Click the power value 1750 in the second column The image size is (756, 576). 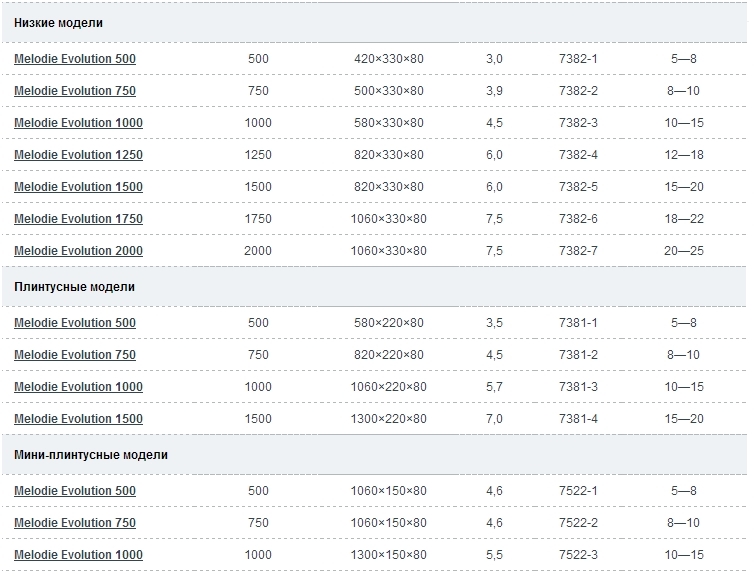[x=258, y=219]
